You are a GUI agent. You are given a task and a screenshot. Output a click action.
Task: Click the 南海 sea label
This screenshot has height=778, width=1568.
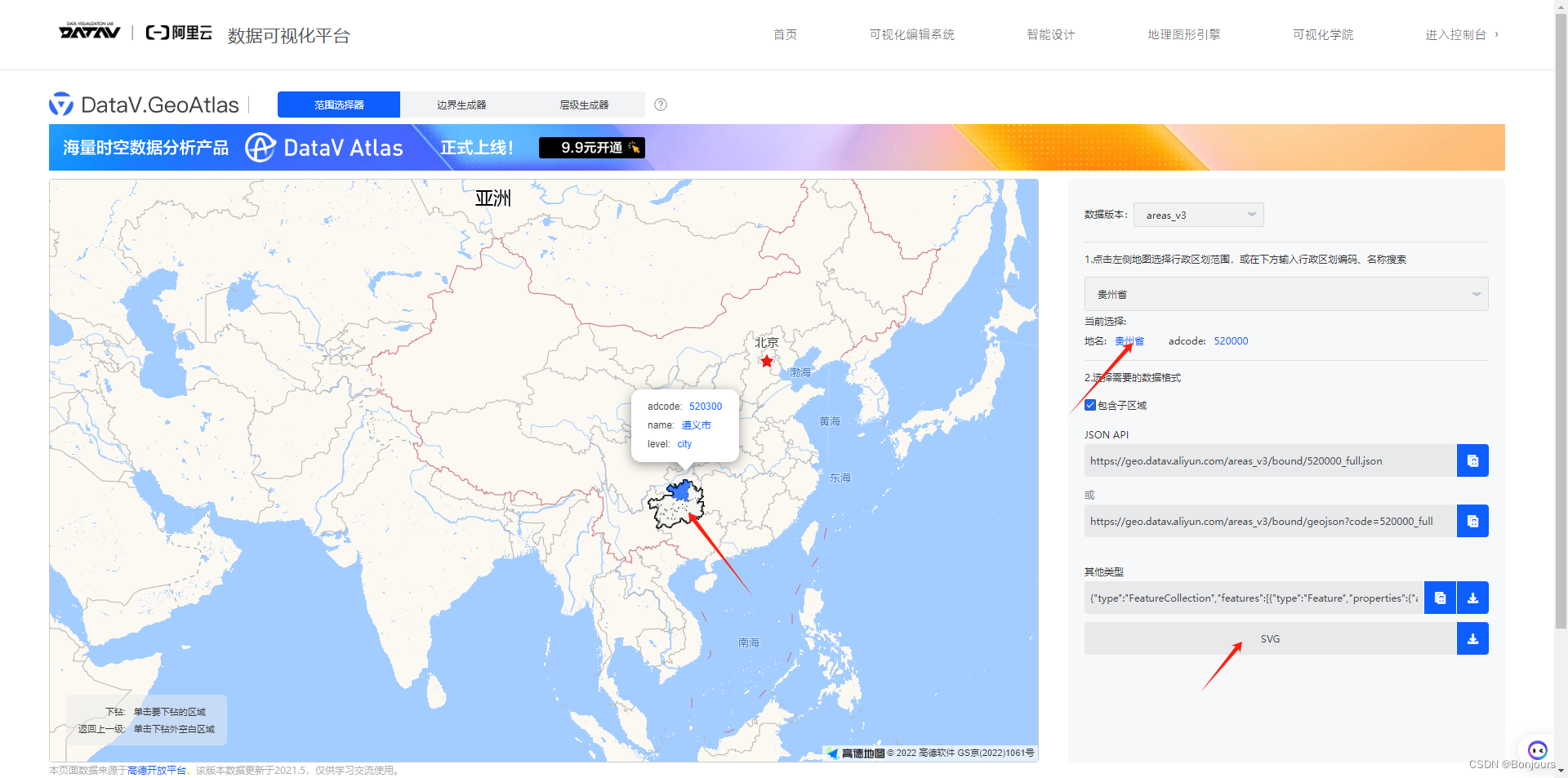[749, 642]
